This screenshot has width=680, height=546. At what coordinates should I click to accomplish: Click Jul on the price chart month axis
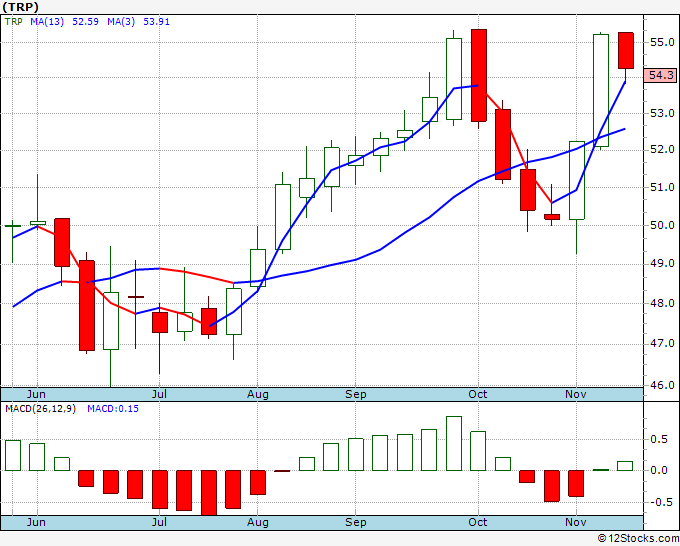160,394
